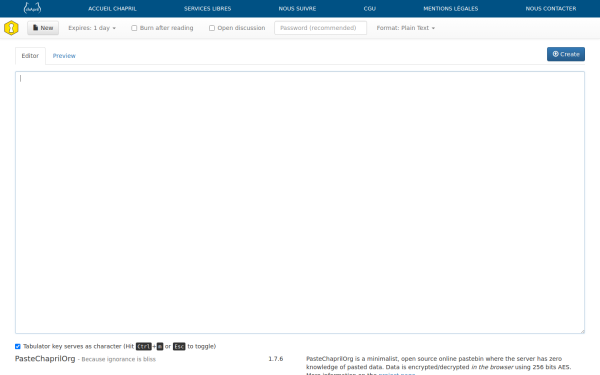This screenshot has width=600, height=375.
Task: Click "Because ignorance is bliss" tagline
Action: click(x=119, y=359)
